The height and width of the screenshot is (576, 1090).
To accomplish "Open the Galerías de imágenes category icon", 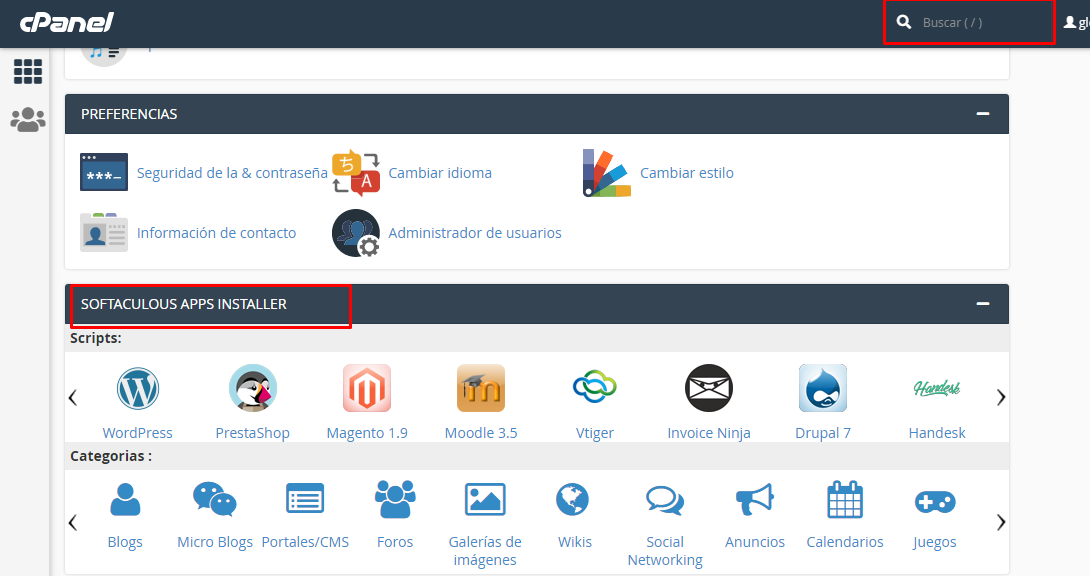I will 485,500.
